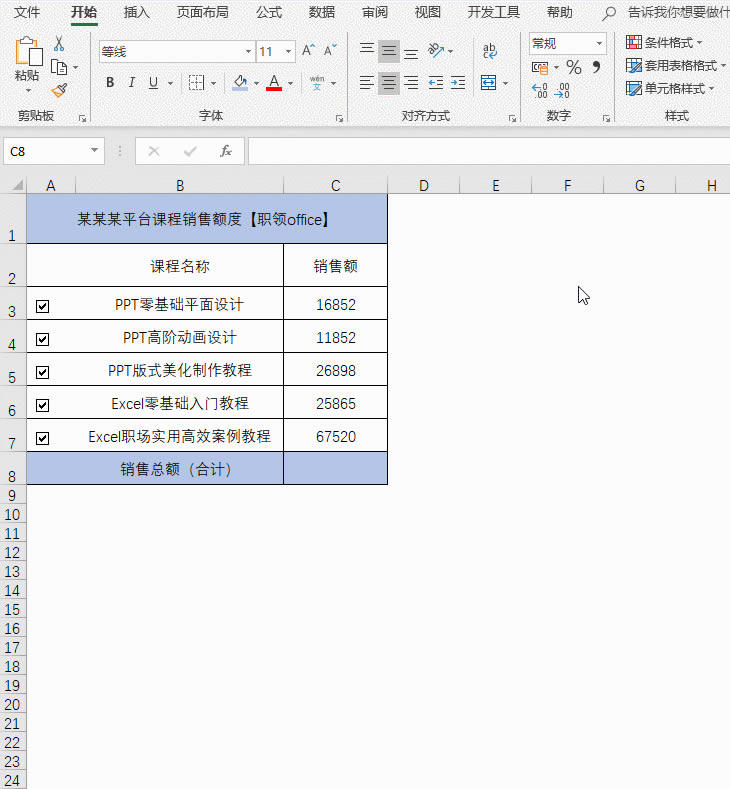Image resolution: width=730 pixels, height=789 pixels.
Task: Uncheck box for PPT版式美化制作教程
Action: 43,372
